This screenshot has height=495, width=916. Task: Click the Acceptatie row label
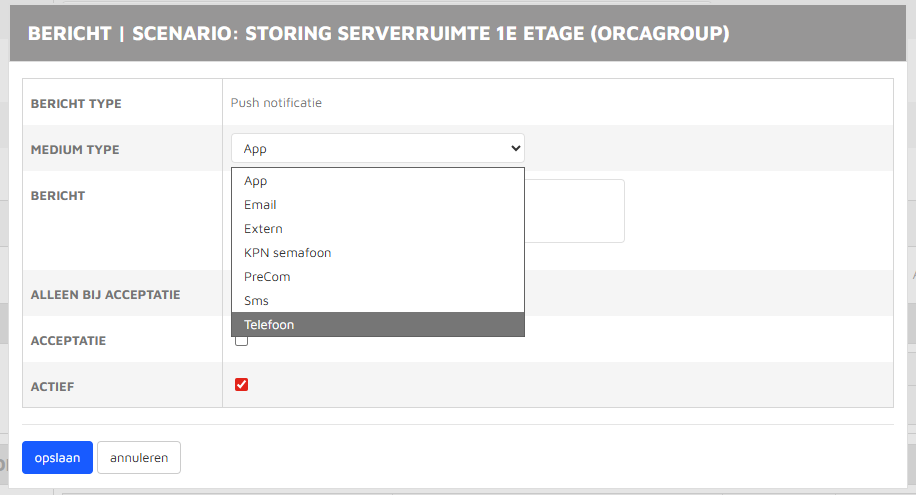pyautogui.click(x=68, y=341)
